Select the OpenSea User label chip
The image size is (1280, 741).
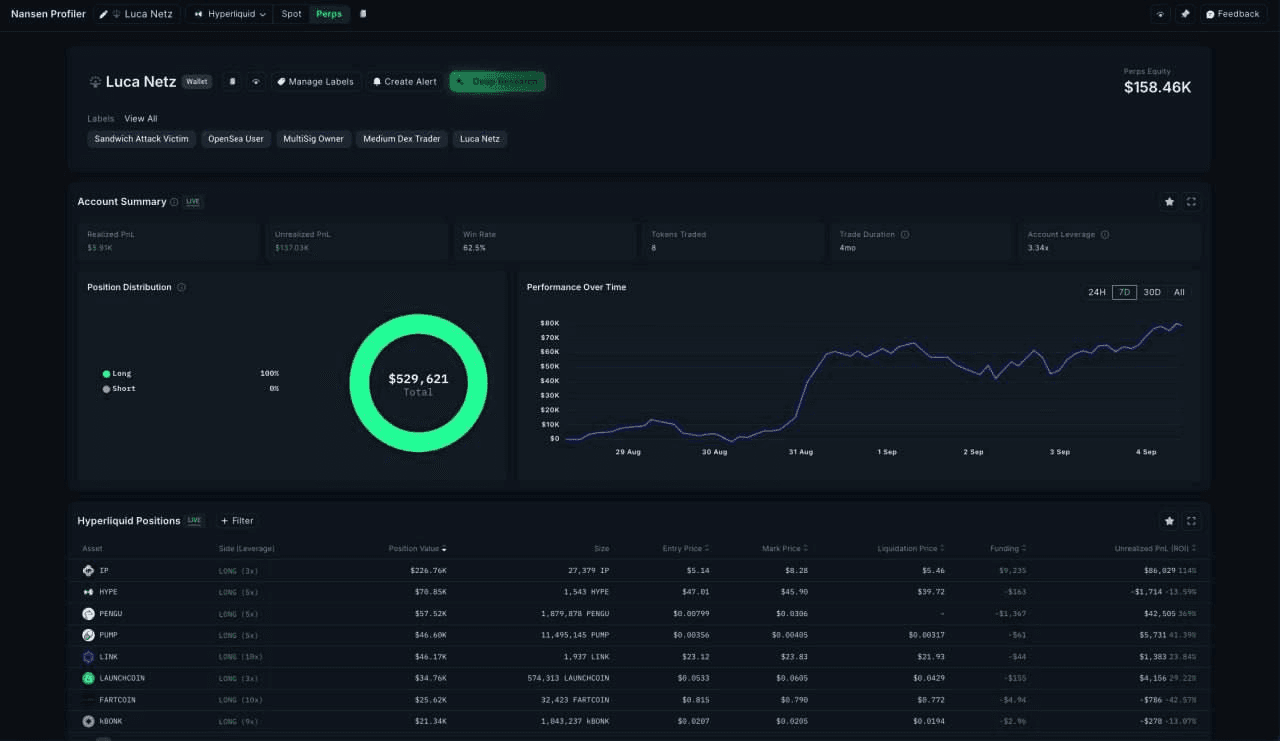236,139
